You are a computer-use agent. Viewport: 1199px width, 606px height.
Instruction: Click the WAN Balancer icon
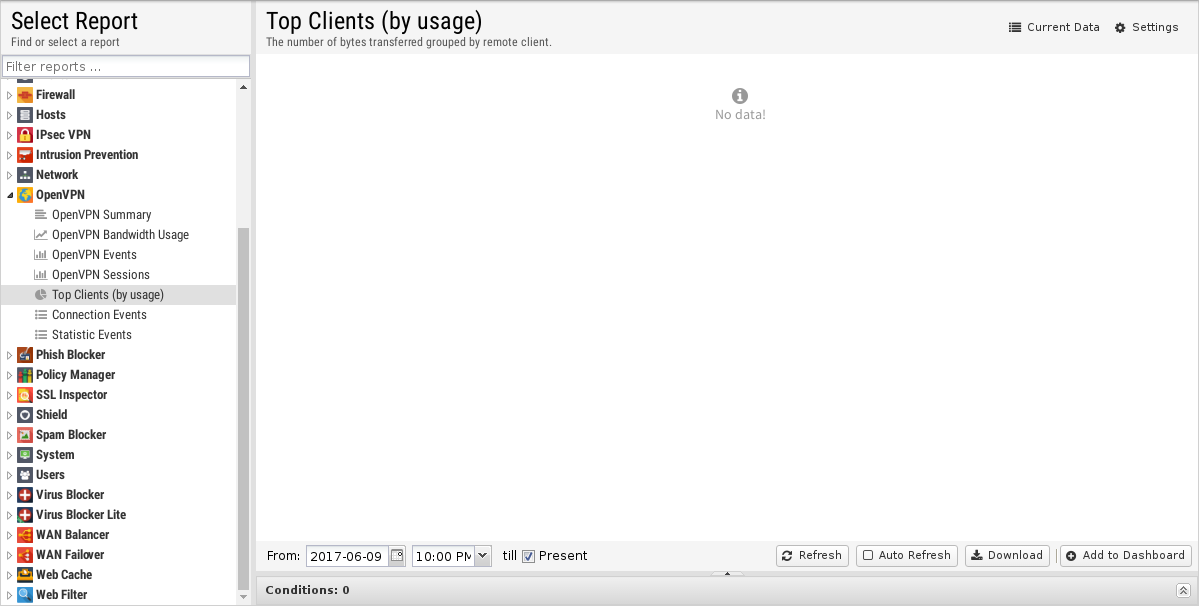(x=24, y=535)
